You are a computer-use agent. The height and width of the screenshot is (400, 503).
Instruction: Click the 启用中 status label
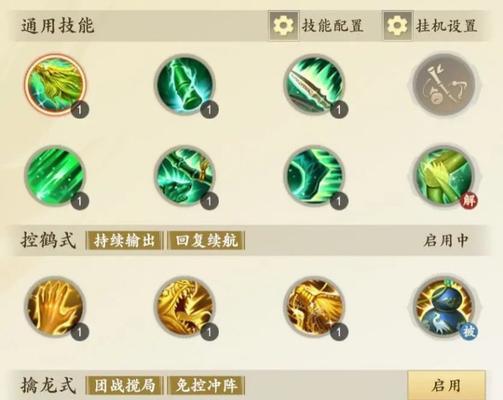click(x=446, y=240)
